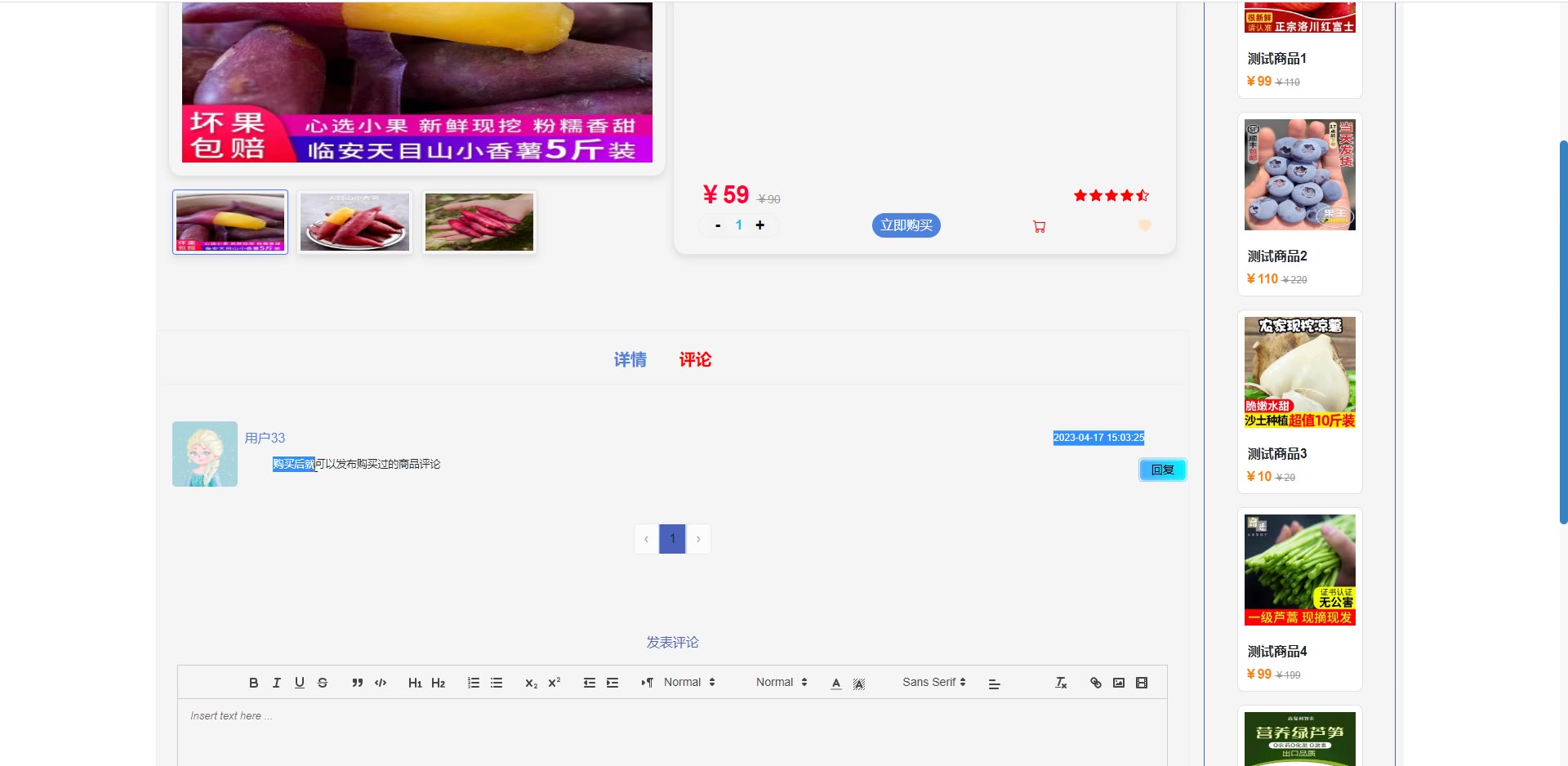Click the 立即购买 button
The height and width of the screenshot is (766, 1568).
click(x=906, y=225)
